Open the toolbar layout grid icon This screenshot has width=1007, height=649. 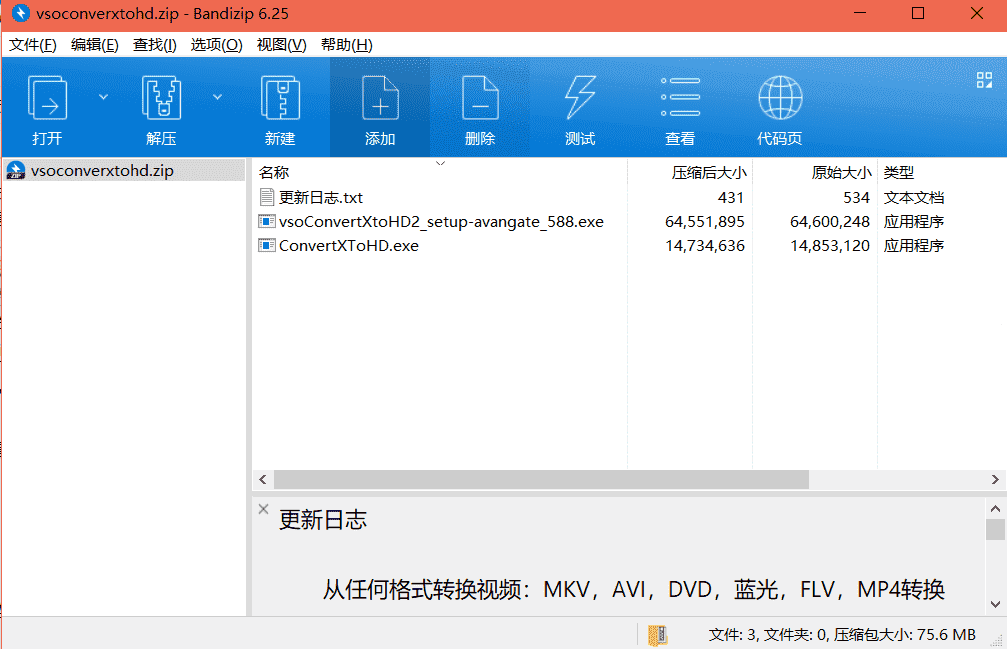[984, 80]
